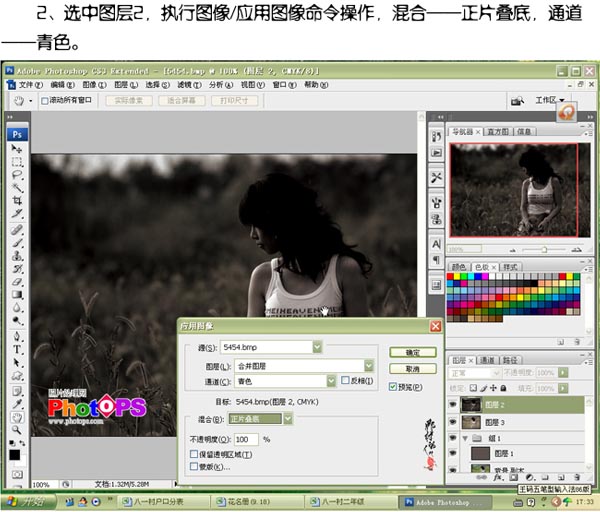The image size is (600, 512).
Task: Open the Layer 图层(L) dropdown
Action: (x=368, y=366)
